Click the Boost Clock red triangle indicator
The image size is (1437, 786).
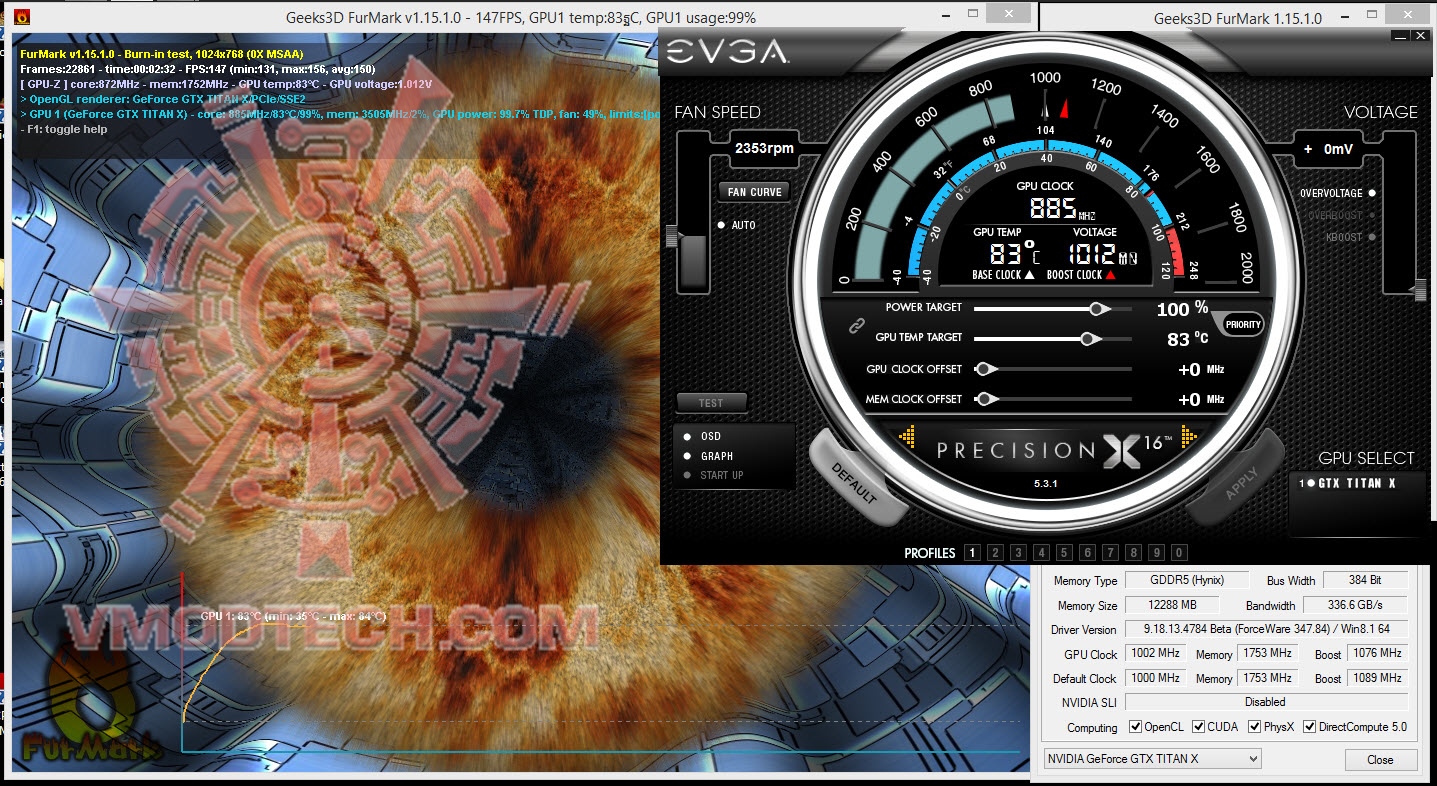click(1110, 275)
